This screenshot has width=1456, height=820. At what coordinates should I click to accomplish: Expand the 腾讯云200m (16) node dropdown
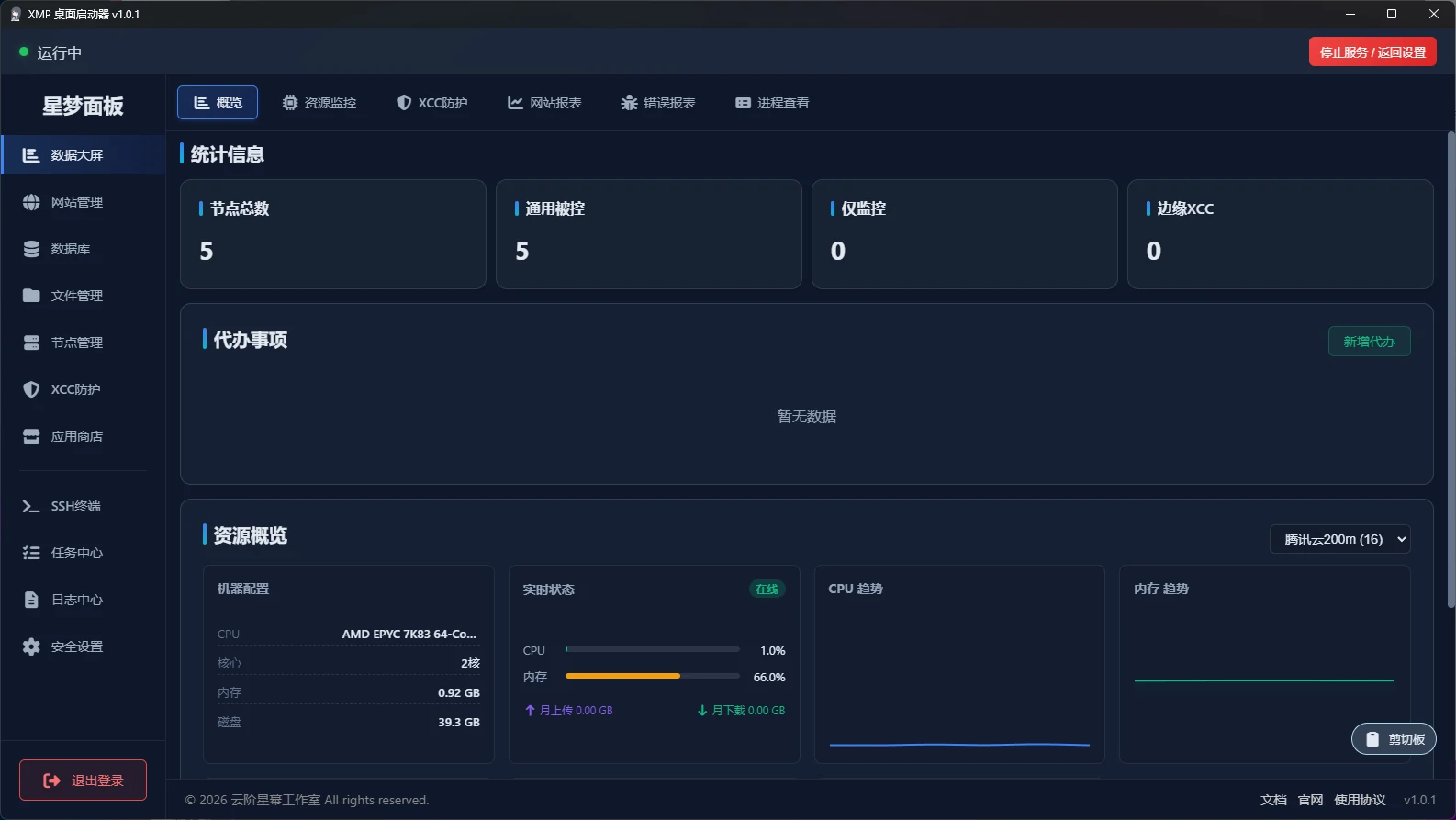coord(1339,539)
